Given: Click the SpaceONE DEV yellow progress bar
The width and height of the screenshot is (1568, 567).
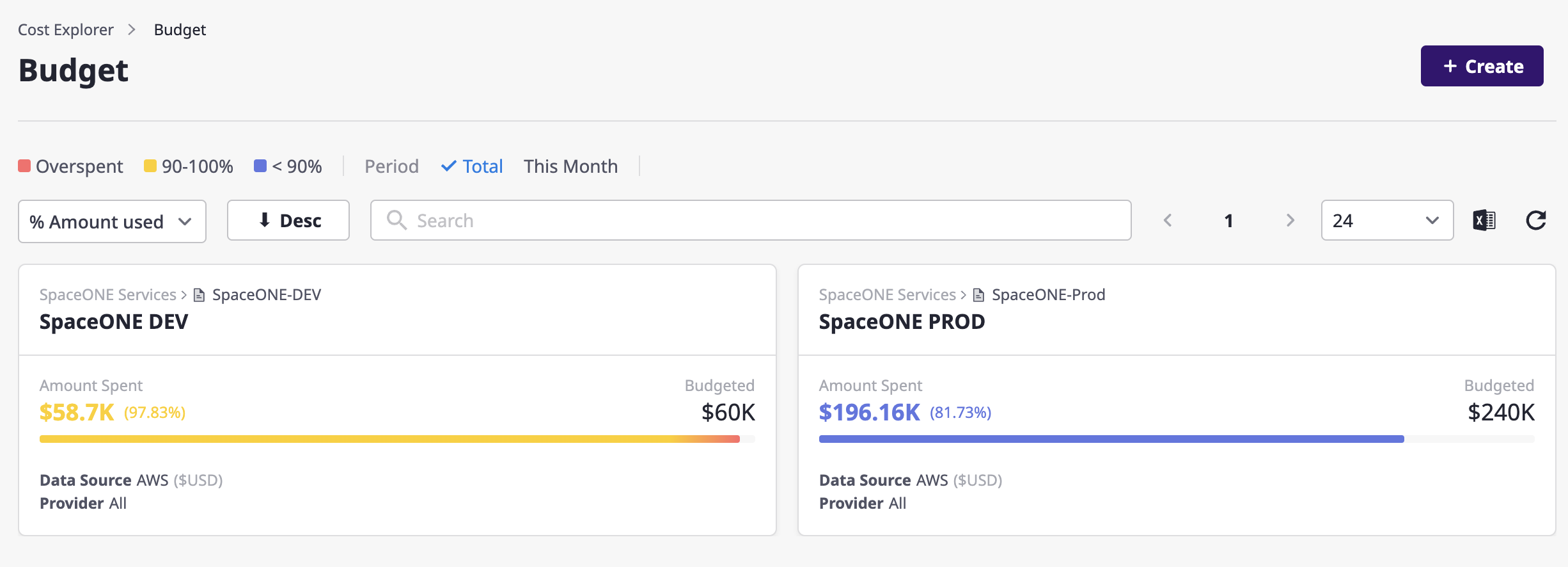Looking at the screenshot, I should coord(389,439).
